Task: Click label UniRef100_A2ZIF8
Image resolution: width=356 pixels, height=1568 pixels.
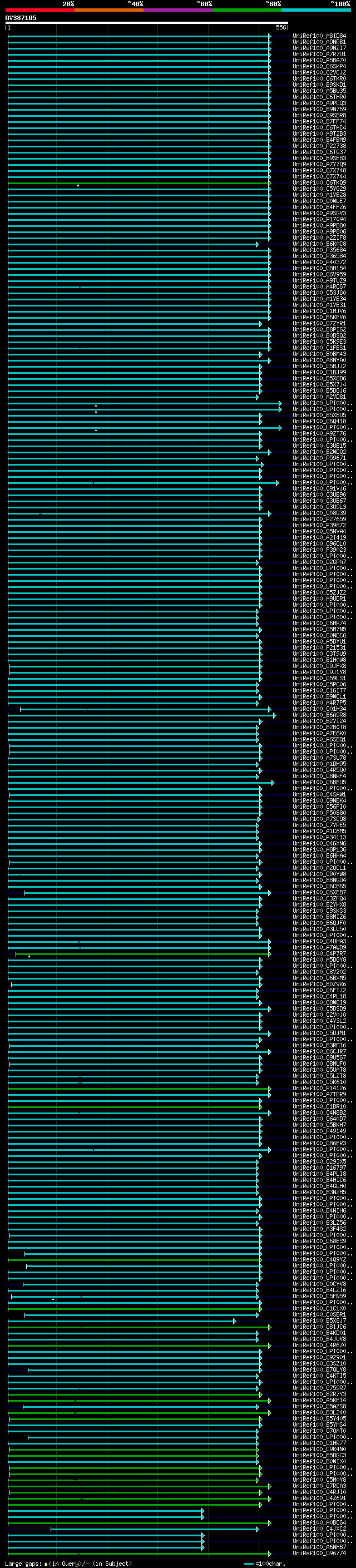Action: point(319,238)
